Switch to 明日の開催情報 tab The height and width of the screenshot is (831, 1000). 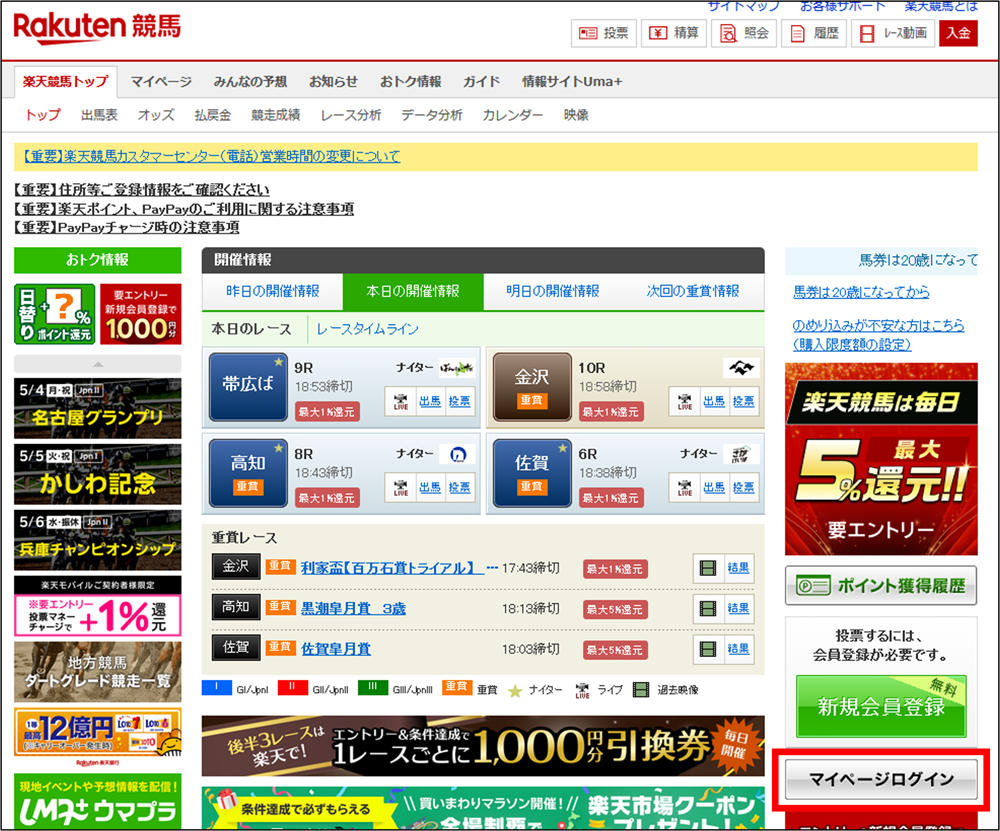[x=553, y=291]
